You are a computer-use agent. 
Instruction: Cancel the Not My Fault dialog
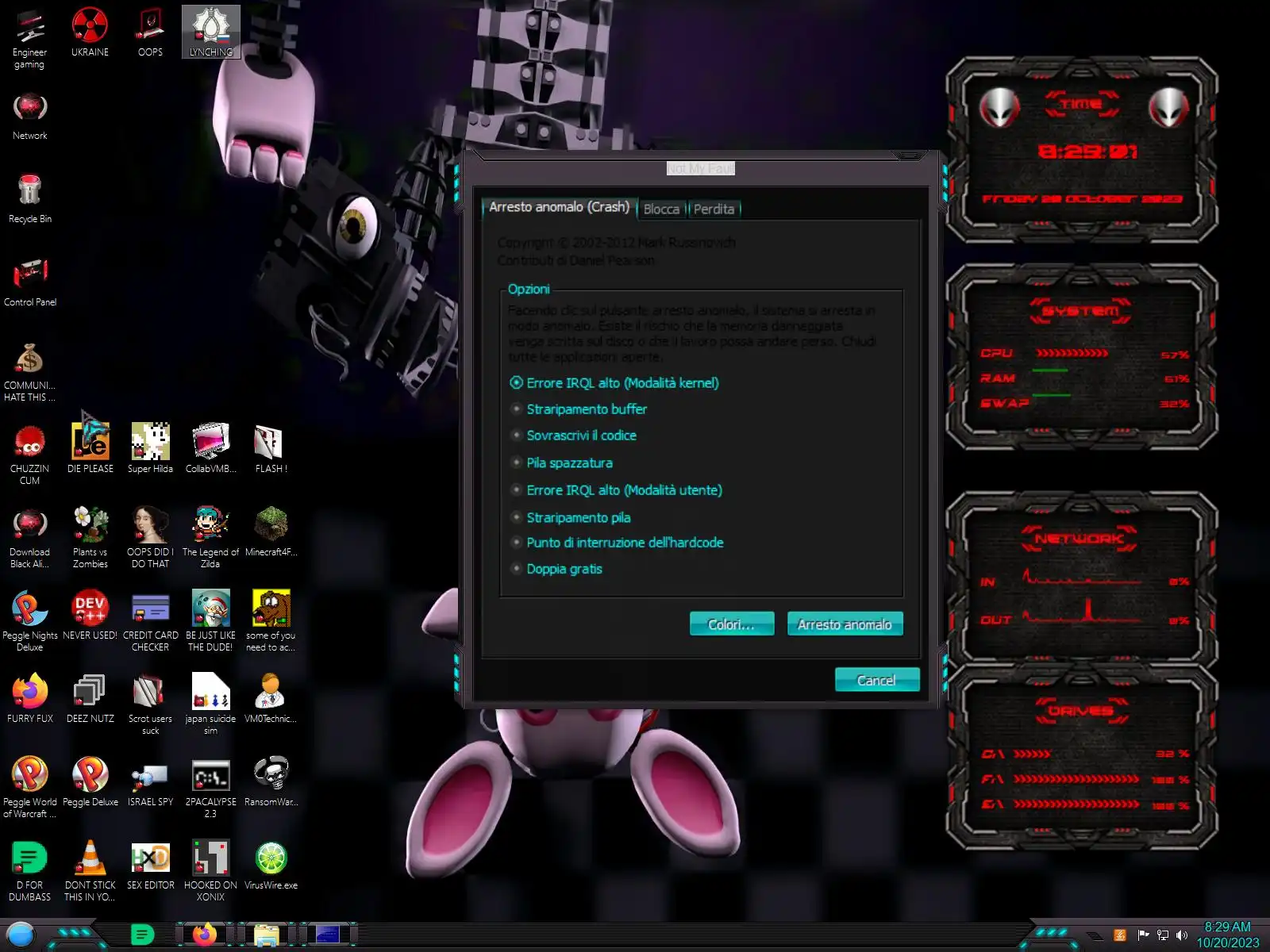pos(876,680)
